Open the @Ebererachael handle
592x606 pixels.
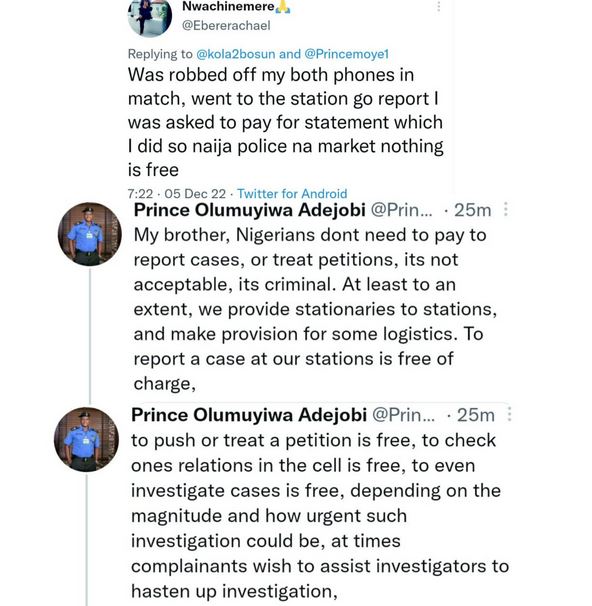[226, 26]
